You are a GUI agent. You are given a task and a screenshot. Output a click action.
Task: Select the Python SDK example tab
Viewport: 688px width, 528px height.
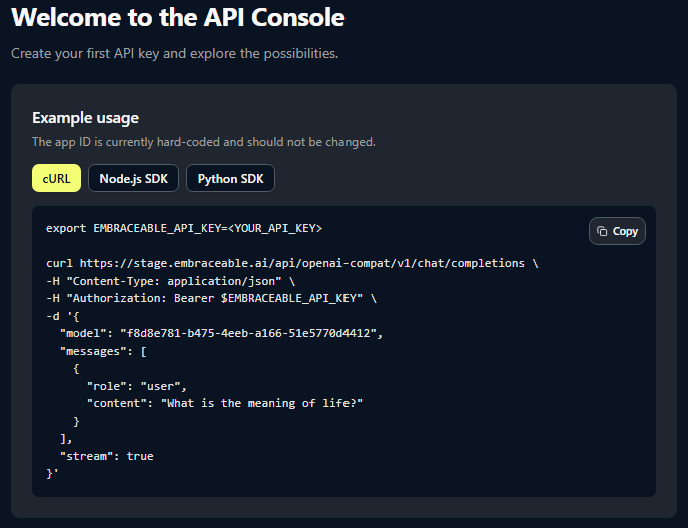(x=230, y=178)
